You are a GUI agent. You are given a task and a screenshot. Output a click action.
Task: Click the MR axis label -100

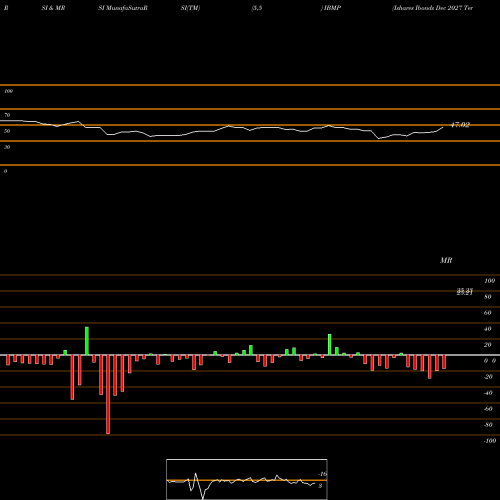click(490, 441)
